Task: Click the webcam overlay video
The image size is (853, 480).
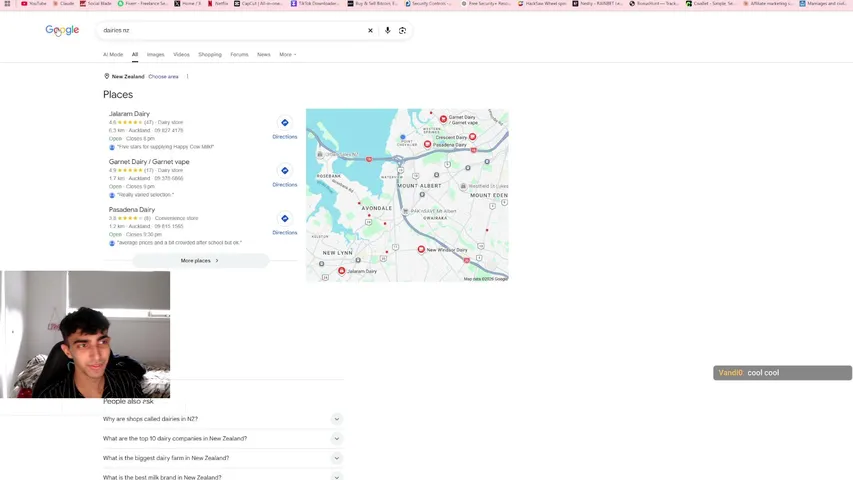Action: coord(85,334)
